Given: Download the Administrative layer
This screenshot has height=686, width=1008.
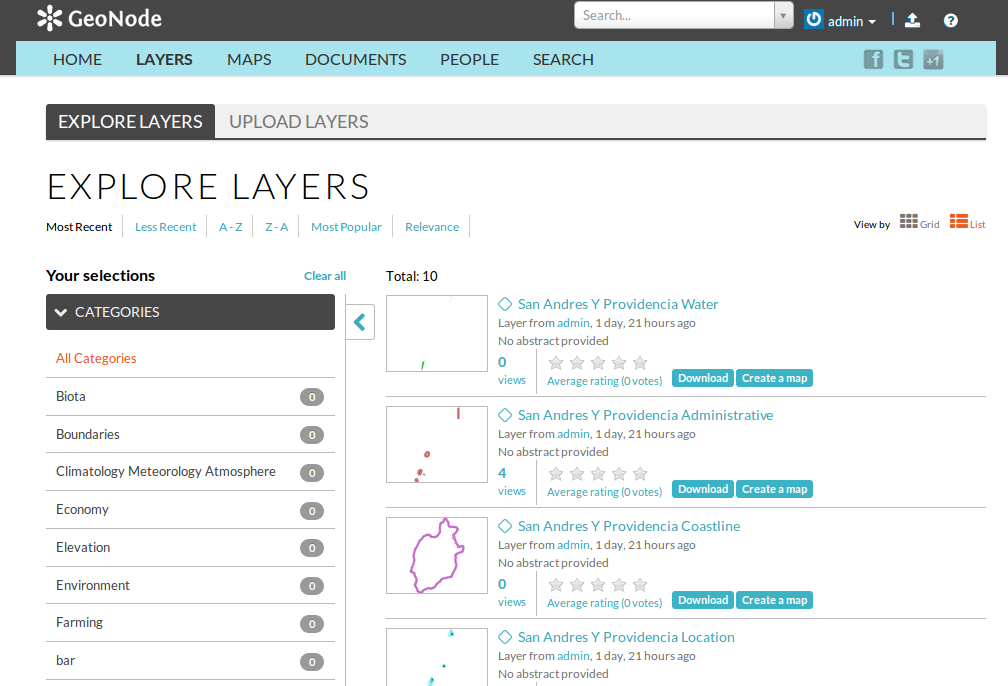Looking at the screenshot, I should [703, 489].
